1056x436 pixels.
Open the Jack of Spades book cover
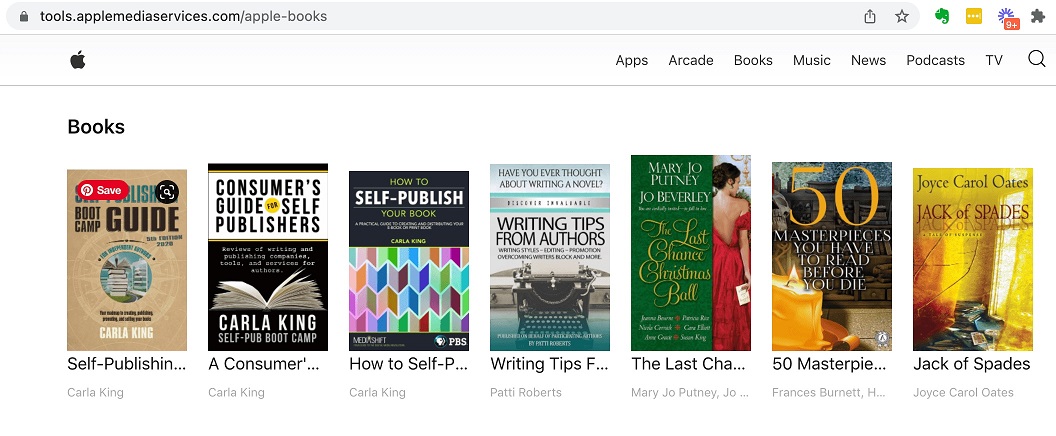pyautogui.click(x=973, y=259)
